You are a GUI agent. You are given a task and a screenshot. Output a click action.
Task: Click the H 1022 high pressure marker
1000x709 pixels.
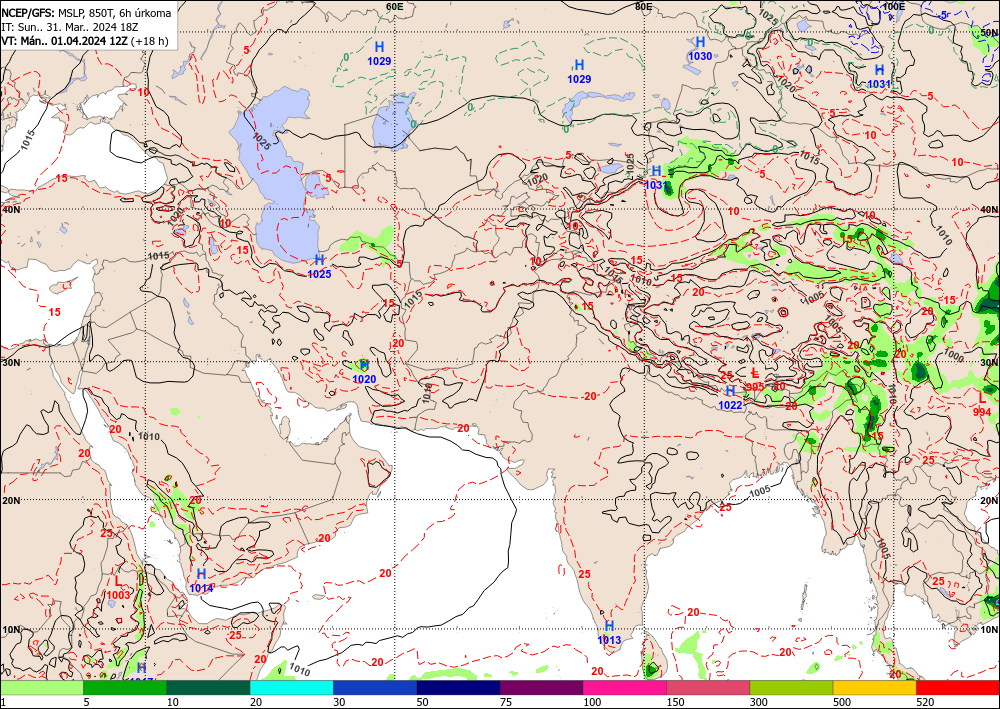tap(730, 397)
